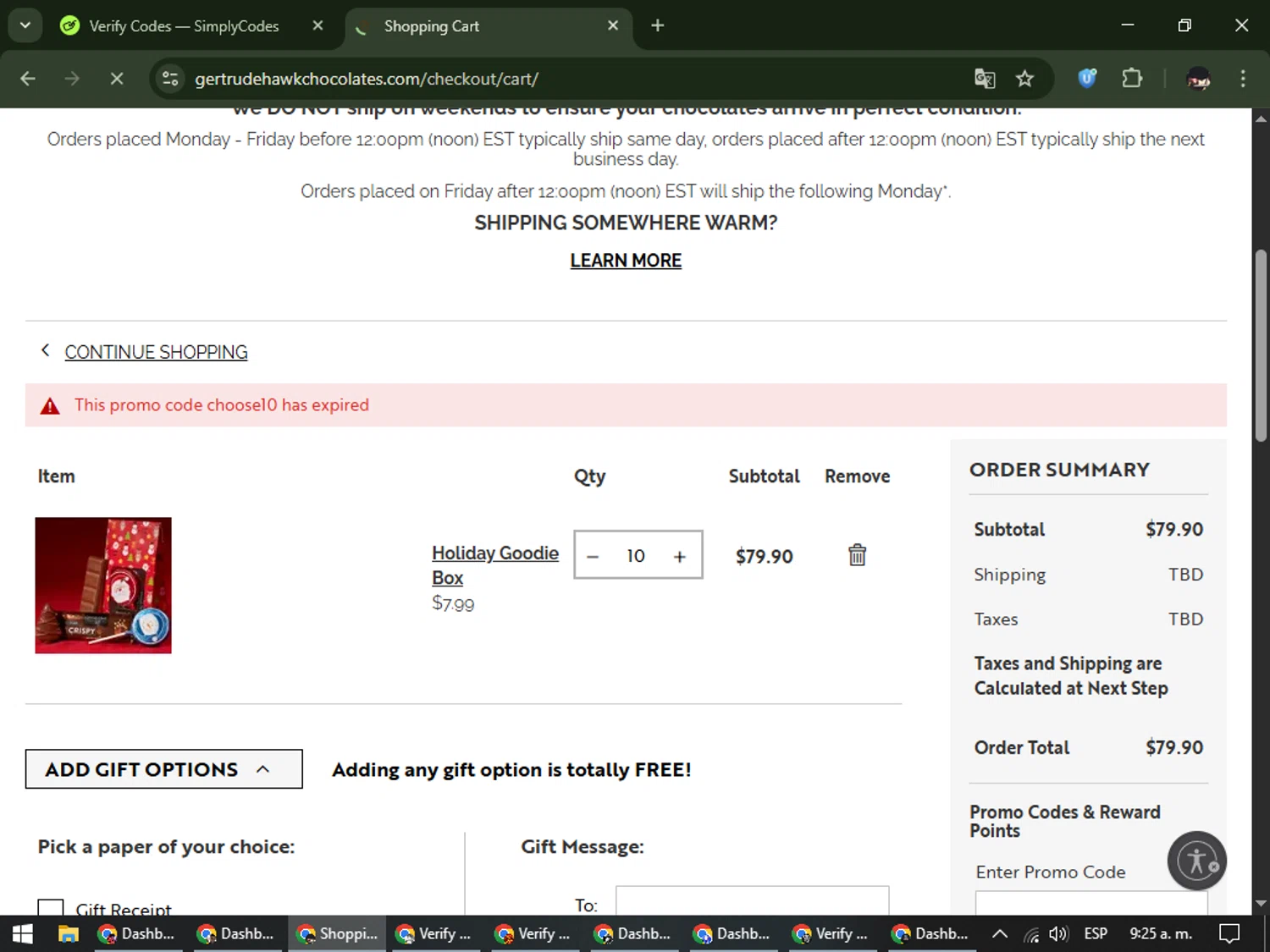Close the Verify Codes tab

click(317, 26)
